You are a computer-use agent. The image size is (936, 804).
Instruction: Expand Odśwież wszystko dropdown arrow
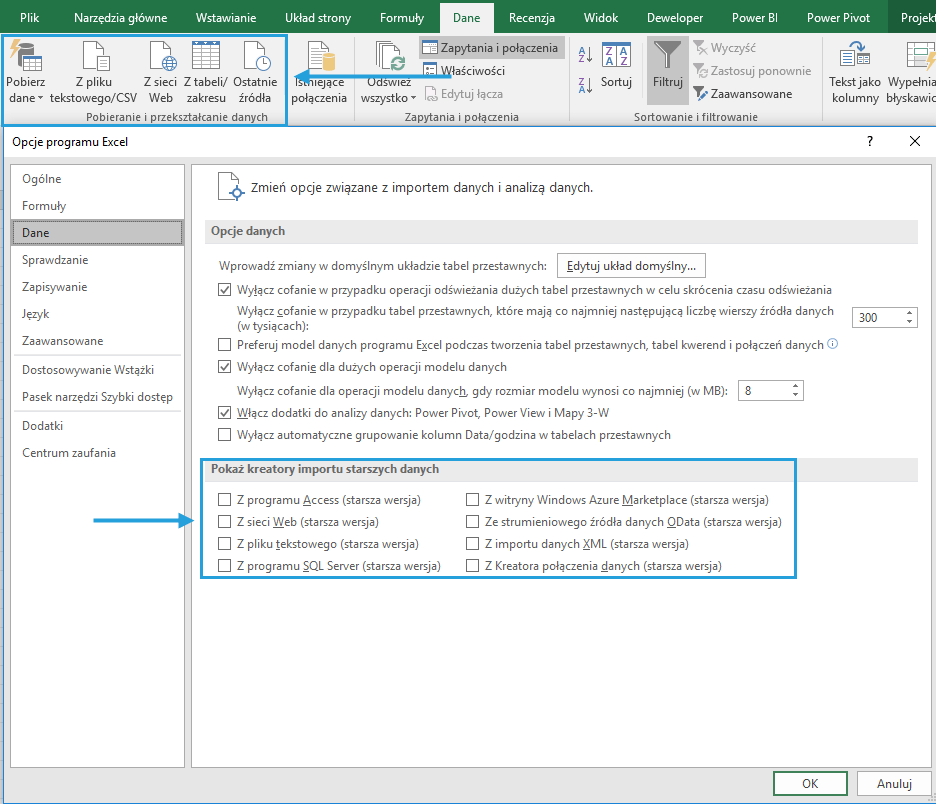point(413,99)
